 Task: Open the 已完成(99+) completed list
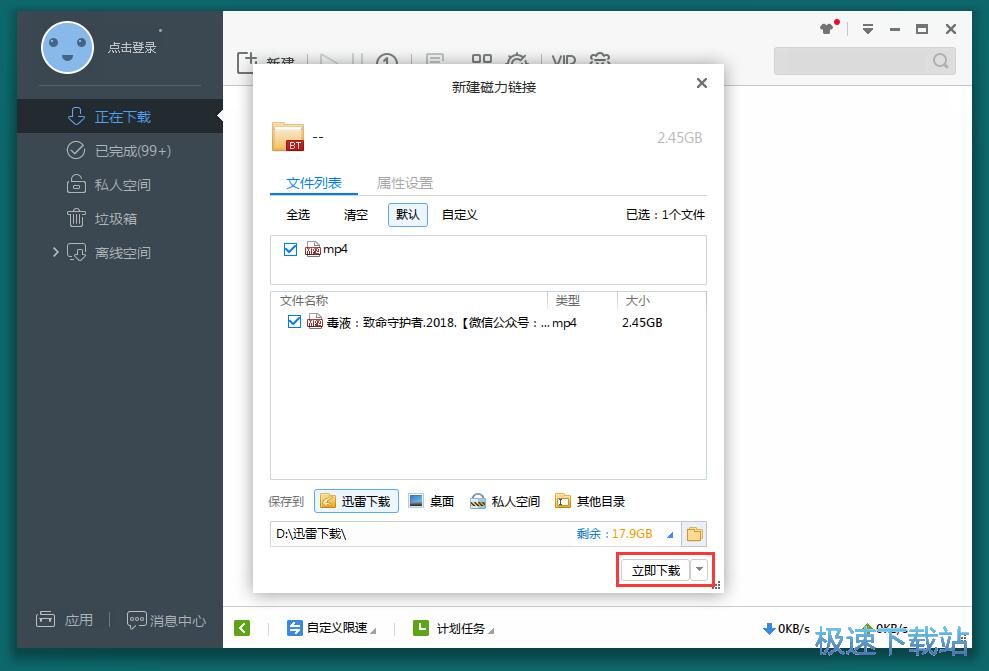[120, 151]
